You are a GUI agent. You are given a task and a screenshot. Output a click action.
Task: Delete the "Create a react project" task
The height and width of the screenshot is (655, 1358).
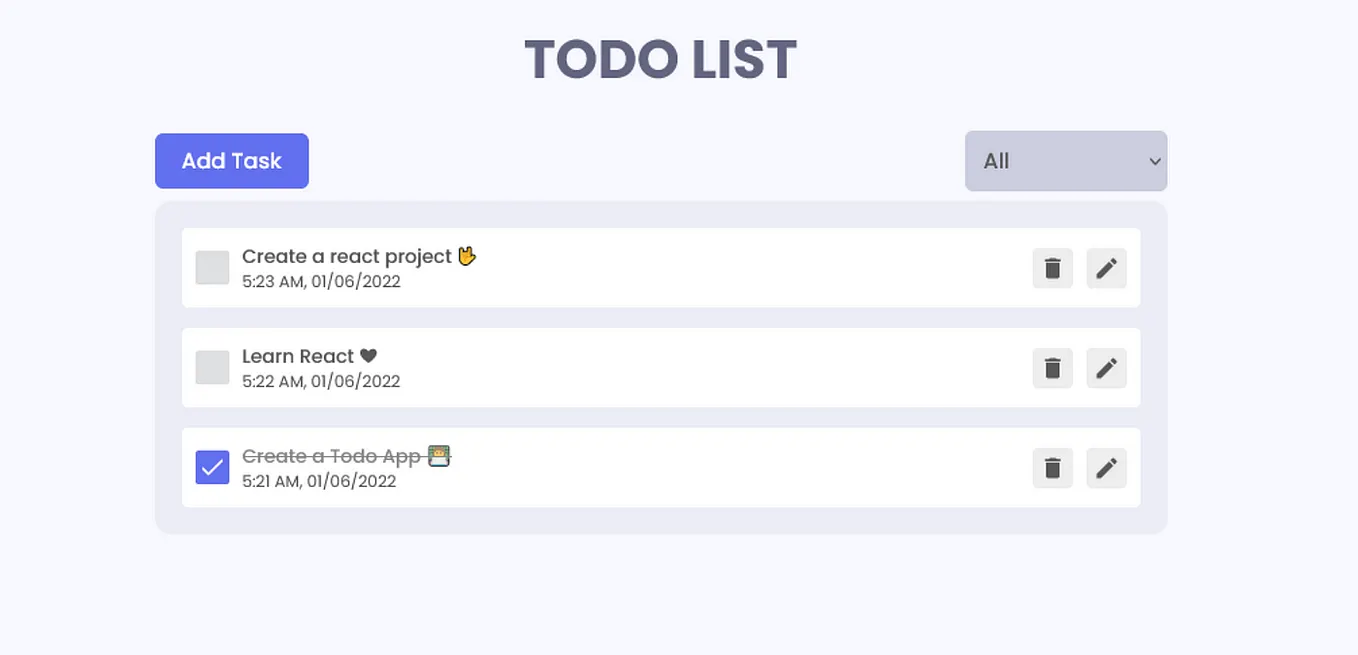1052,268
